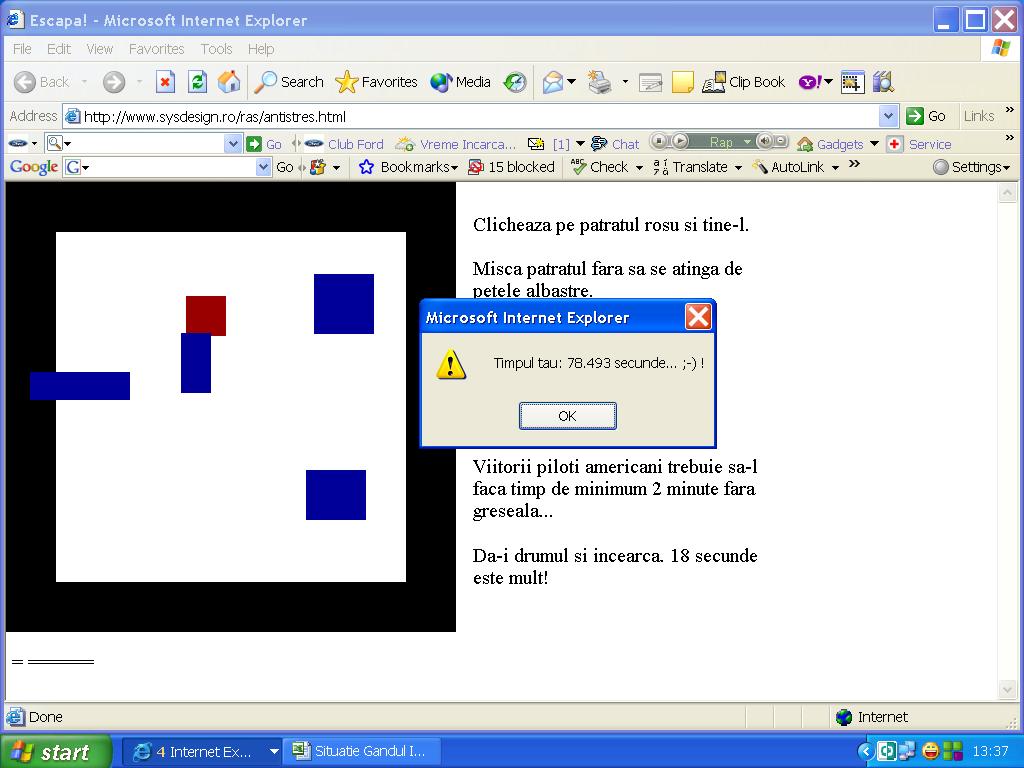Open the Windows Start menu

point(52,752)
